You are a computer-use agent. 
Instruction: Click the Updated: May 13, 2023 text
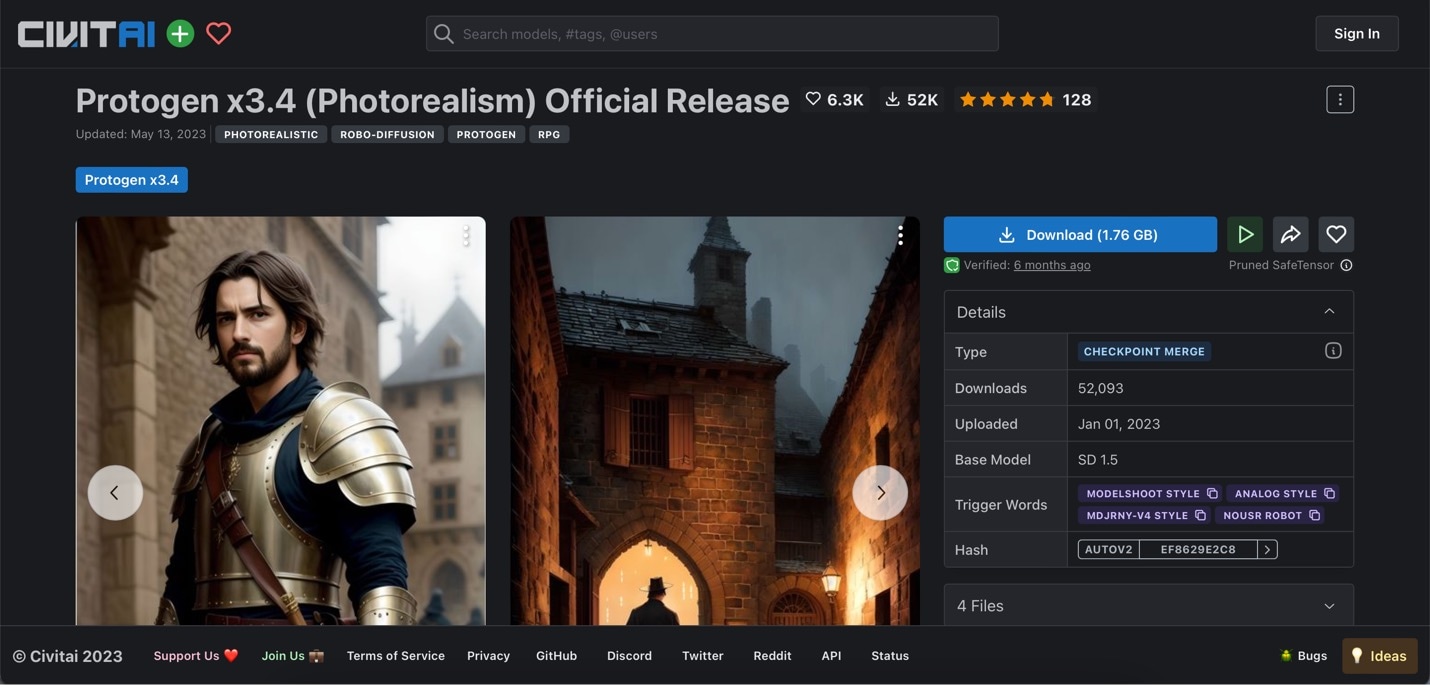[141, 134]
